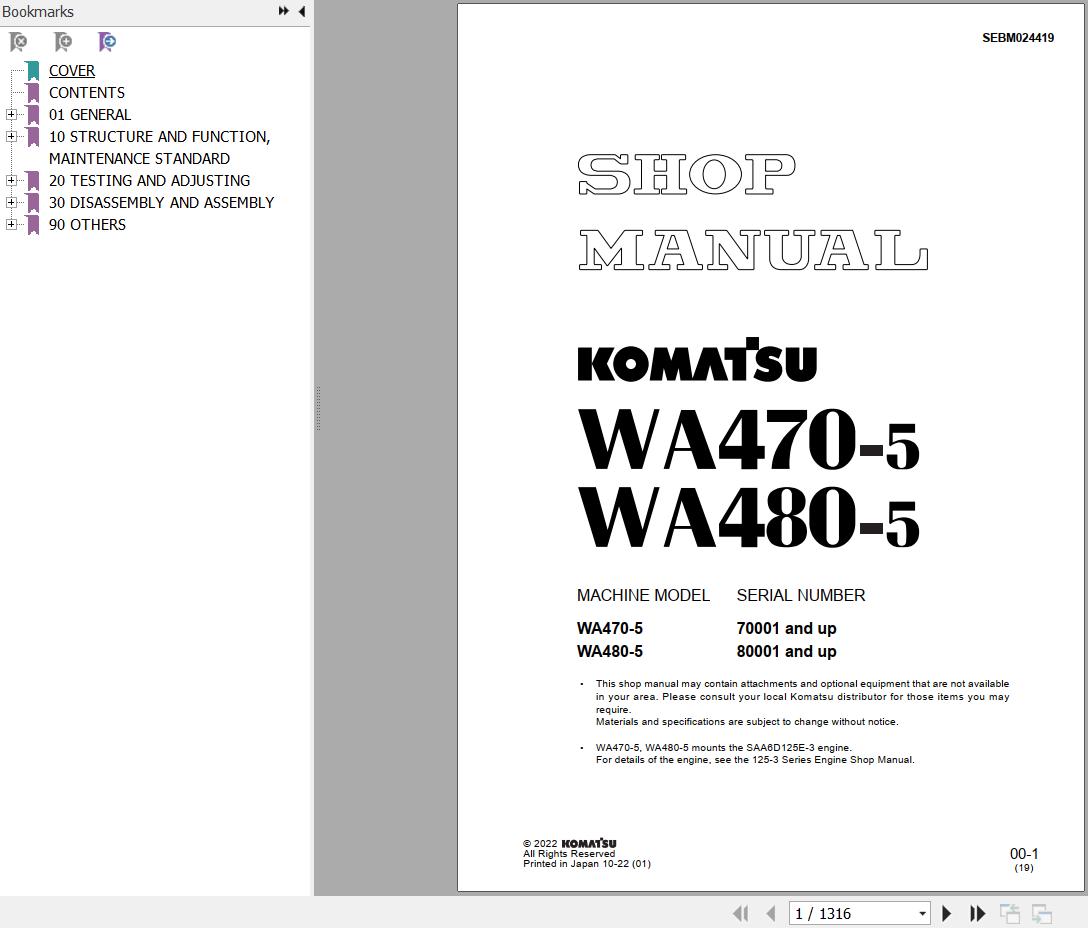Select 30 DISASSEMBLY AND ASSEMBLY bookmark
The width and height of the screenshot is (1088, 928).
[161, 203]
